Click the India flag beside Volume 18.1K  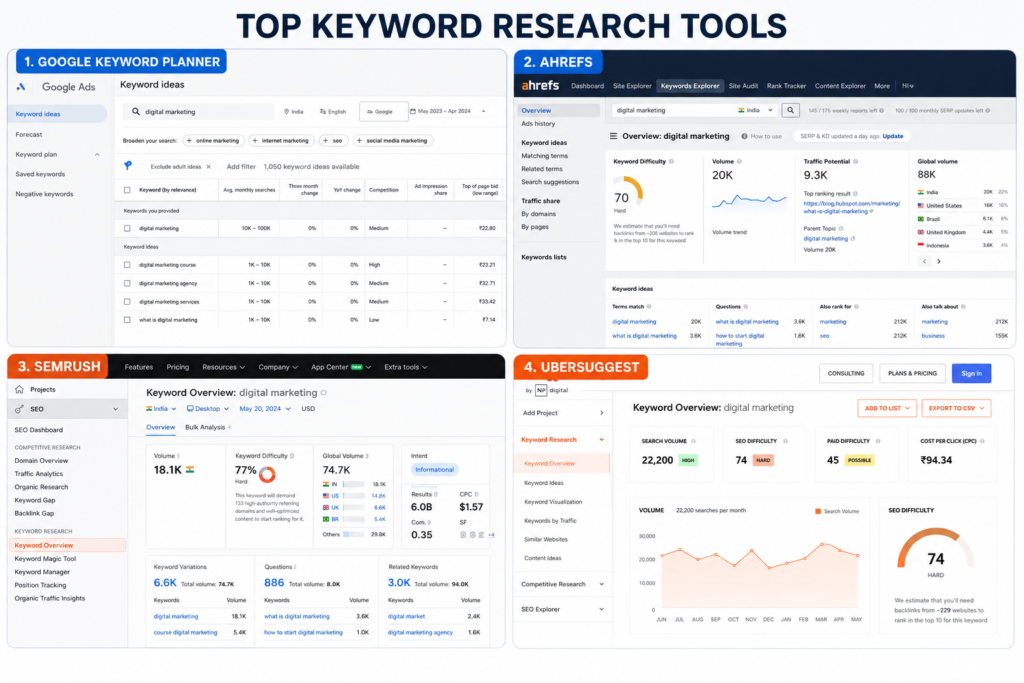190,469
